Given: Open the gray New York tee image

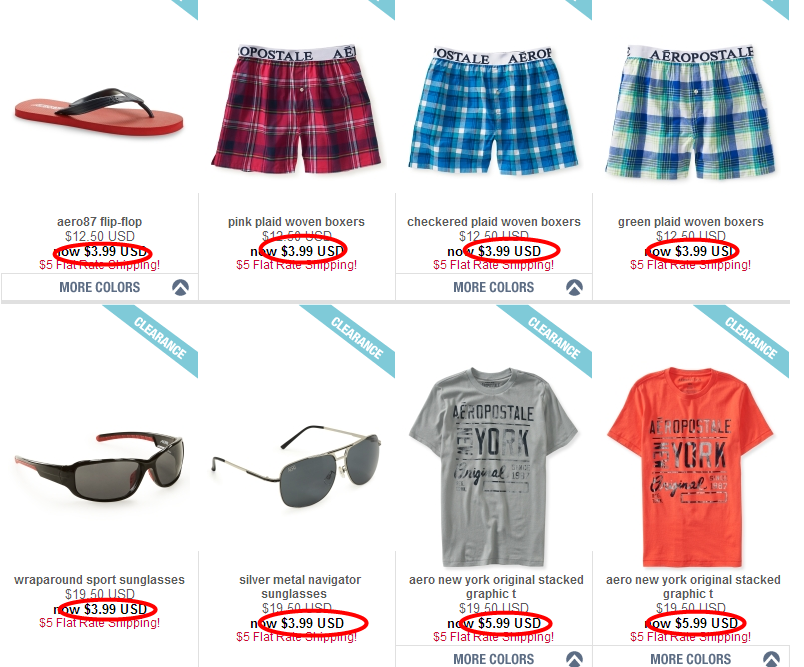Looking at the screenshot, I should (x=493, y=467).
